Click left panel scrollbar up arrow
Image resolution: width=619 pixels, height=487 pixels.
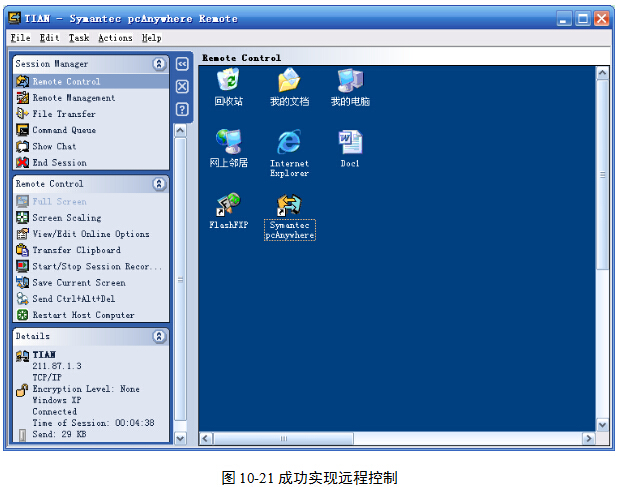(180, 130)
